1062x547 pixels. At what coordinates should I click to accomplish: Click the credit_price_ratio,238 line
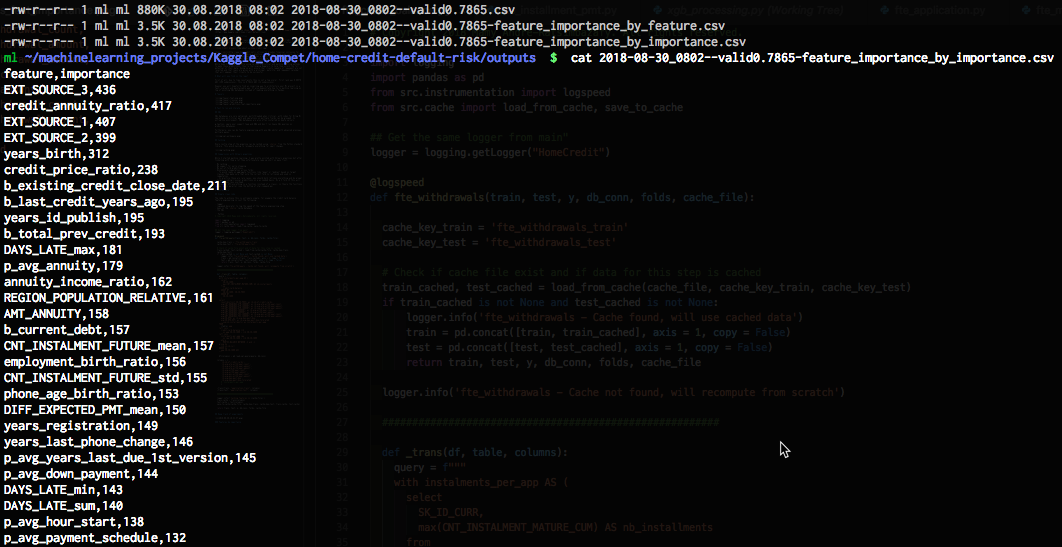click(x=81, y=170)
